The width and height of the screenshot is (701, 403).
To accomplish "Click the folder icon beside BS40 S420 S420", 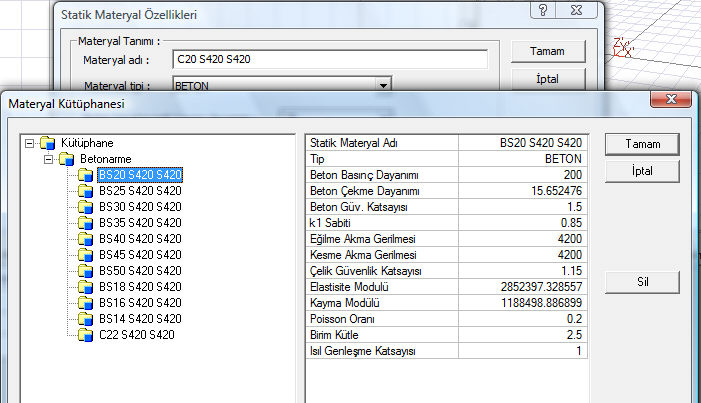I will tap(85, 239).
